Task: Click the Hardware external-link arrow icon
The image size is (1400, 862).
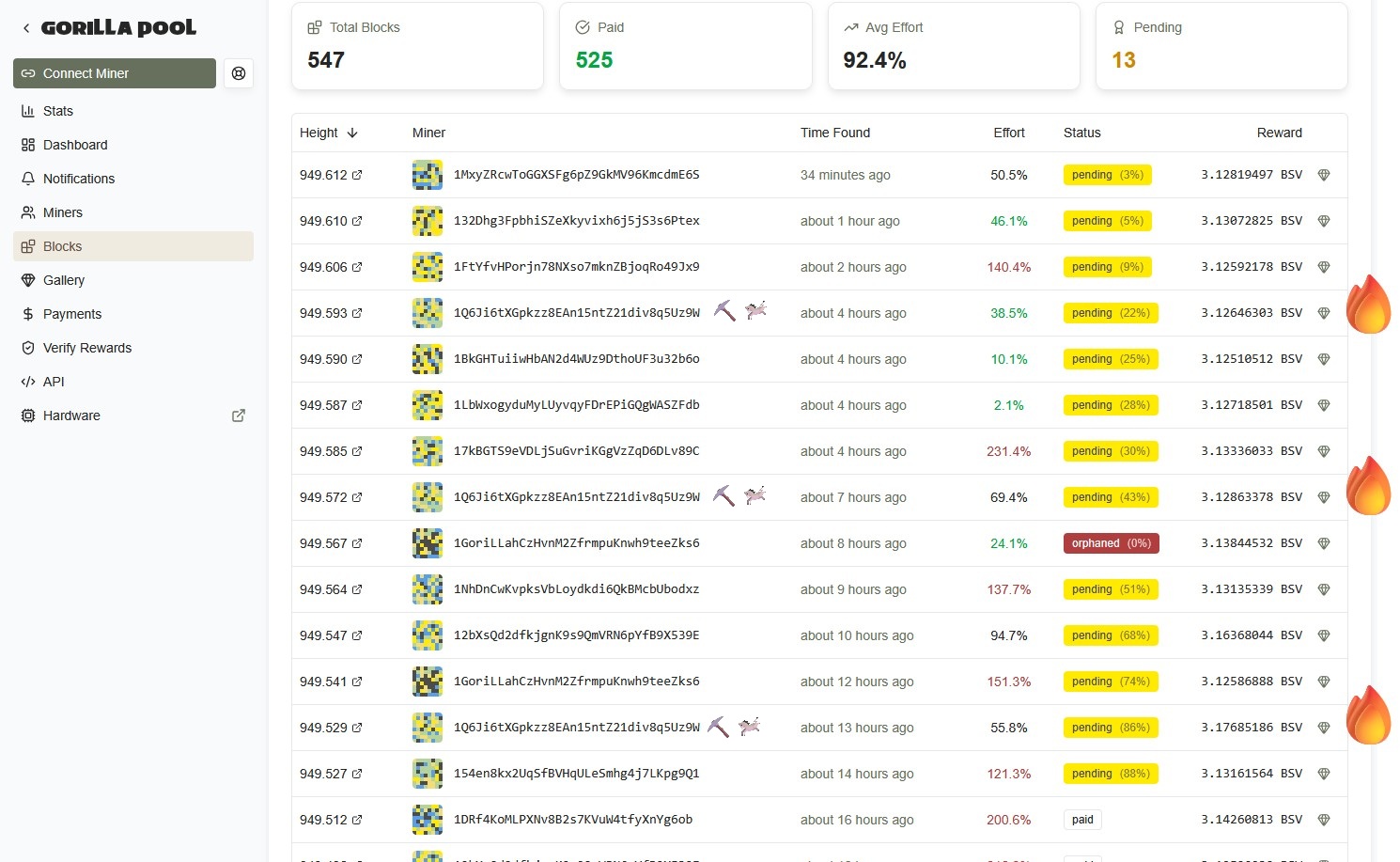Action: (x=239, y=415)
